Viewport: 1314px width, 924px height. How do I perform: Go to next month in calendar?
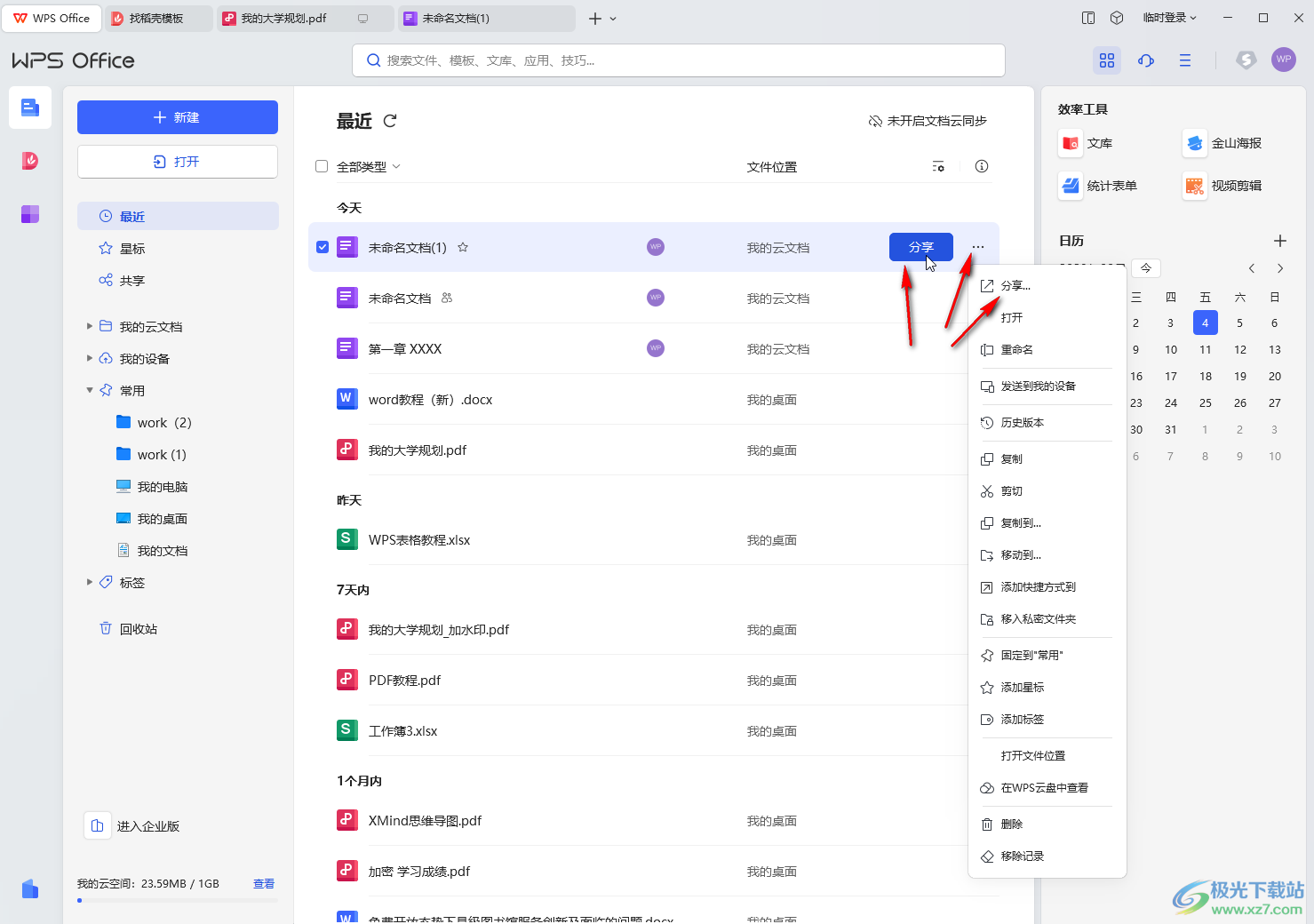coord(1280,268)
